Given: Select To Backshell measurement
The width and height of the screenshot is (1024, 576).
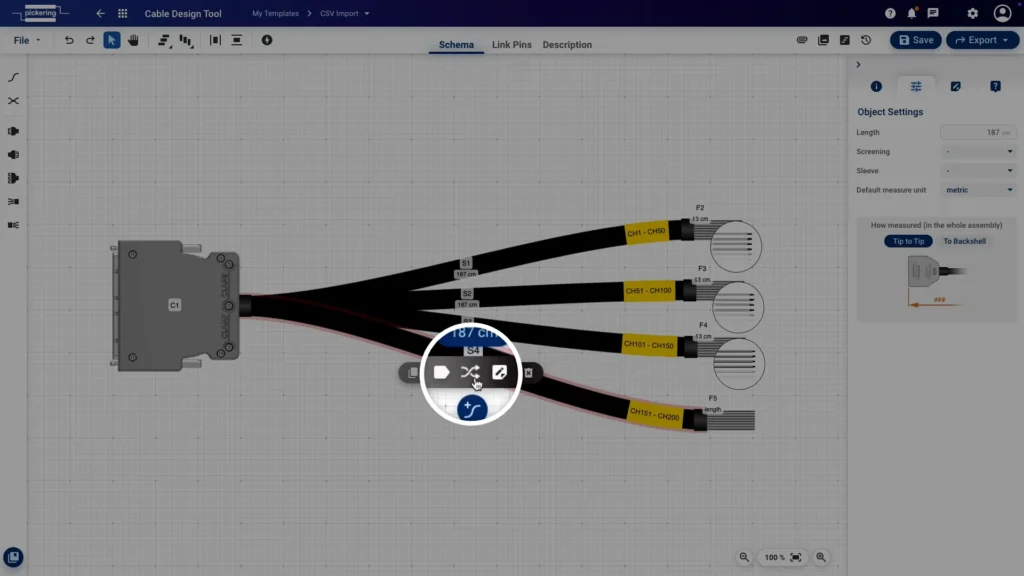Looking at the screenshot, I should [965, 241].
